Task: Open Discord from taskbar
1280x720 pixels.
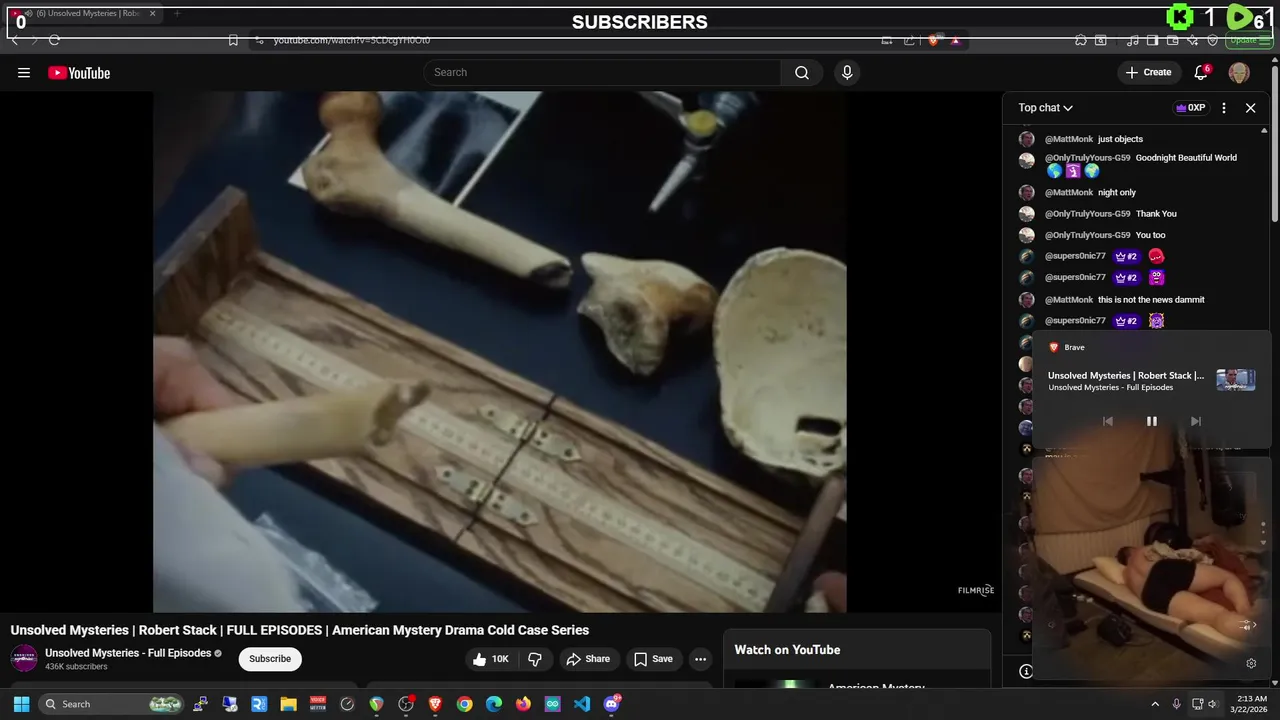Action: click(x=612, y=704)
